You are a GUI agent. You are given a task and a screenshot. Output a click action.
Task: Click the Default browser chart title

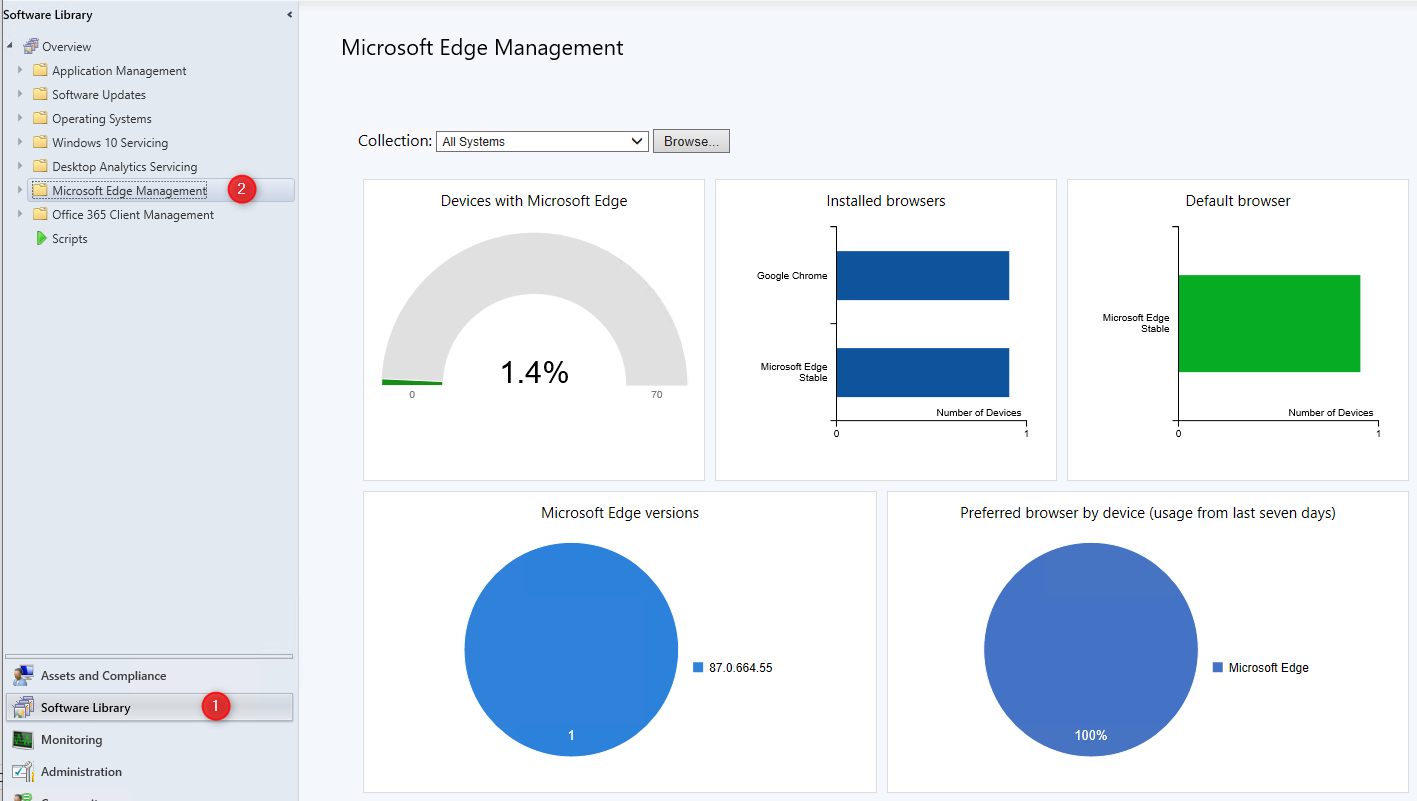[1238, 201]
